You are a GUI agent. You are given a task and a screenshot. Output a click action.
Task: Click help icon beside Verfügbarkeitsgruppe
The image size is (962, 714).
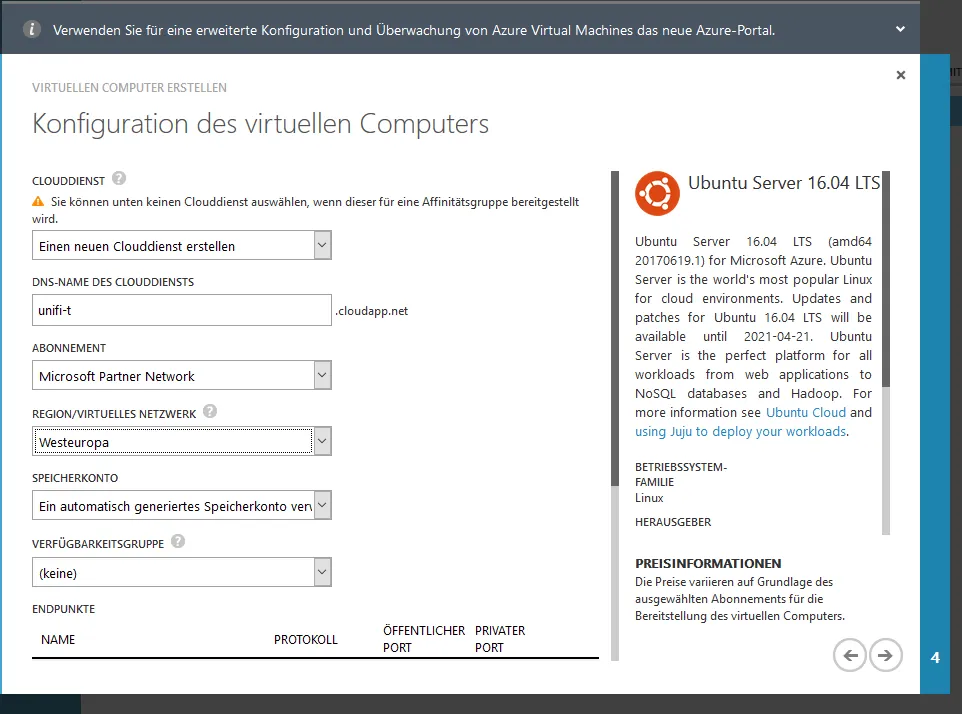tap(178, 542)
